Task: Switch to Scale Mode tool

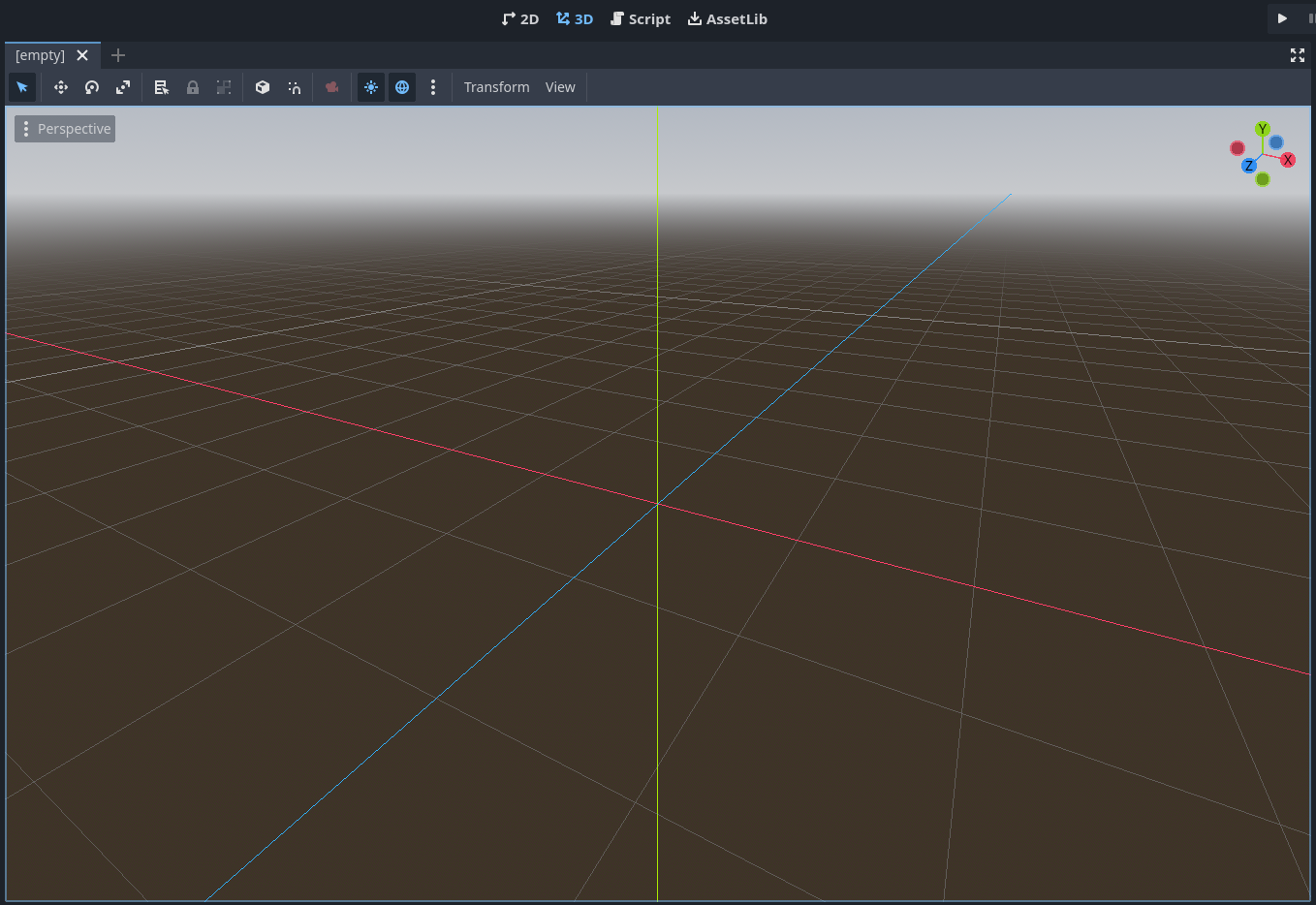Action: click(x=123, y=87)
